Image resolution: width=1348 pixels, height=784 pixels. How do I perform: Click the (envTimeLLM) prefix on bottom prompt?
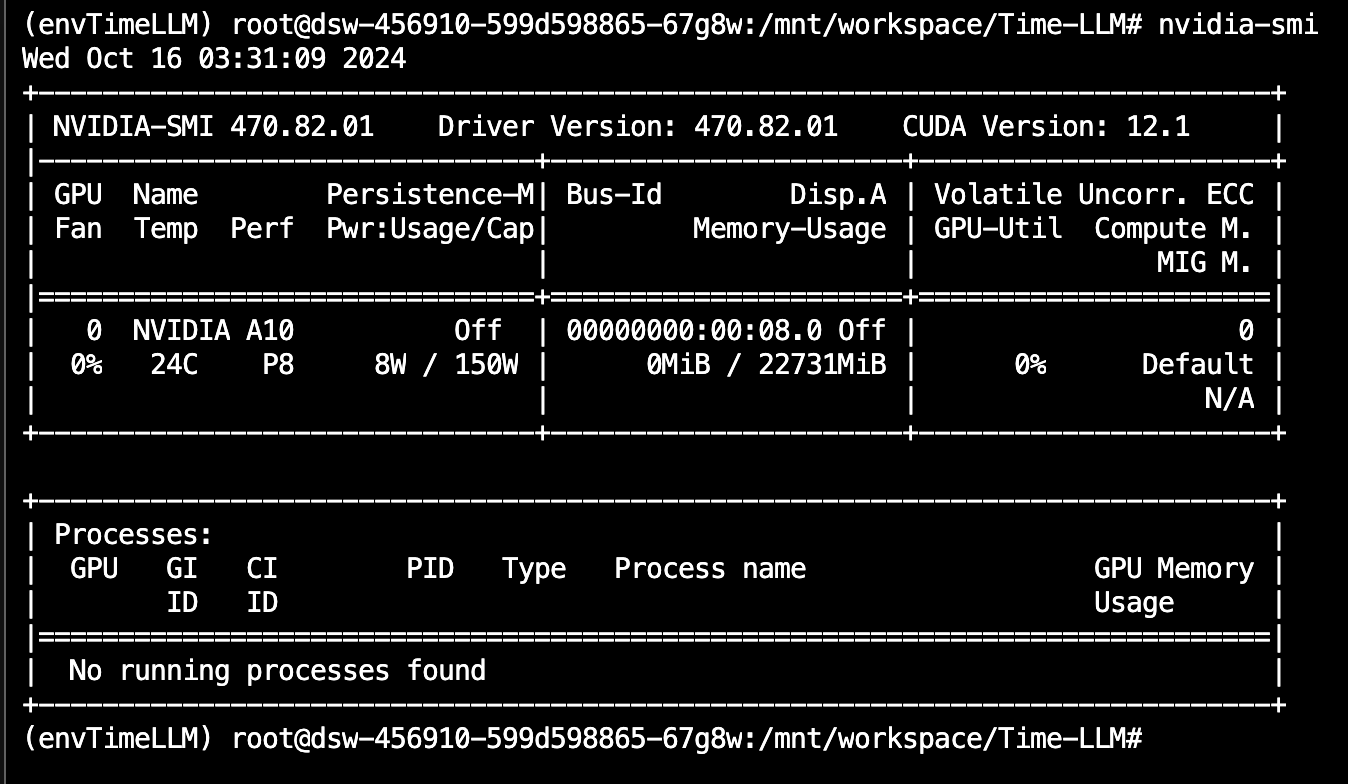(x=118, y=739)
